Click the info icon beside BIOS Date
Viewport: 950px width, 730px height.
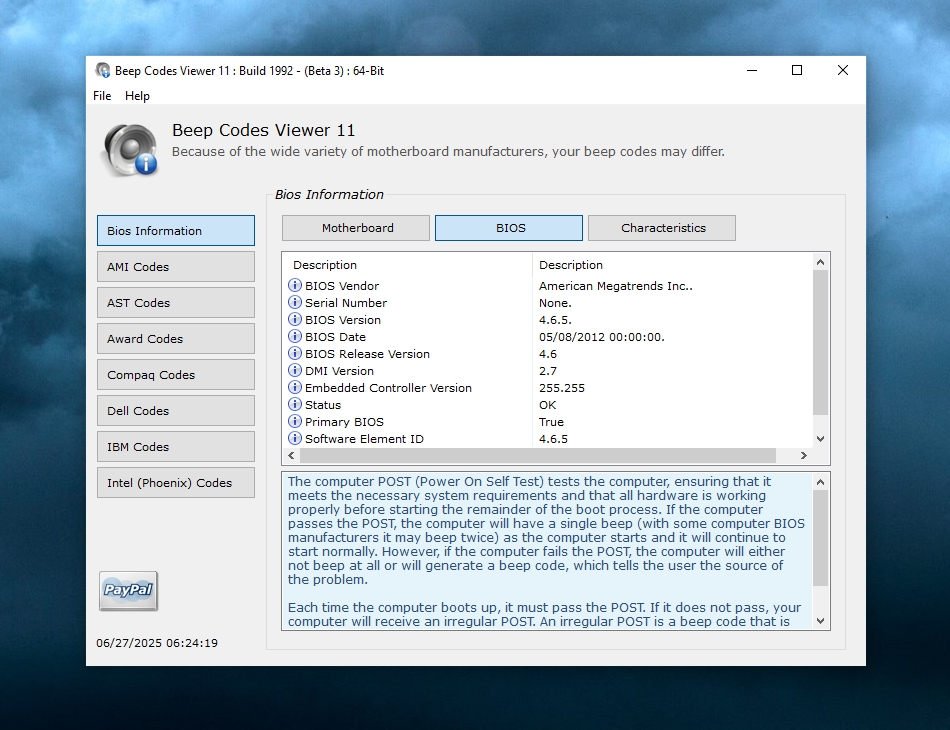coord(294,336)
